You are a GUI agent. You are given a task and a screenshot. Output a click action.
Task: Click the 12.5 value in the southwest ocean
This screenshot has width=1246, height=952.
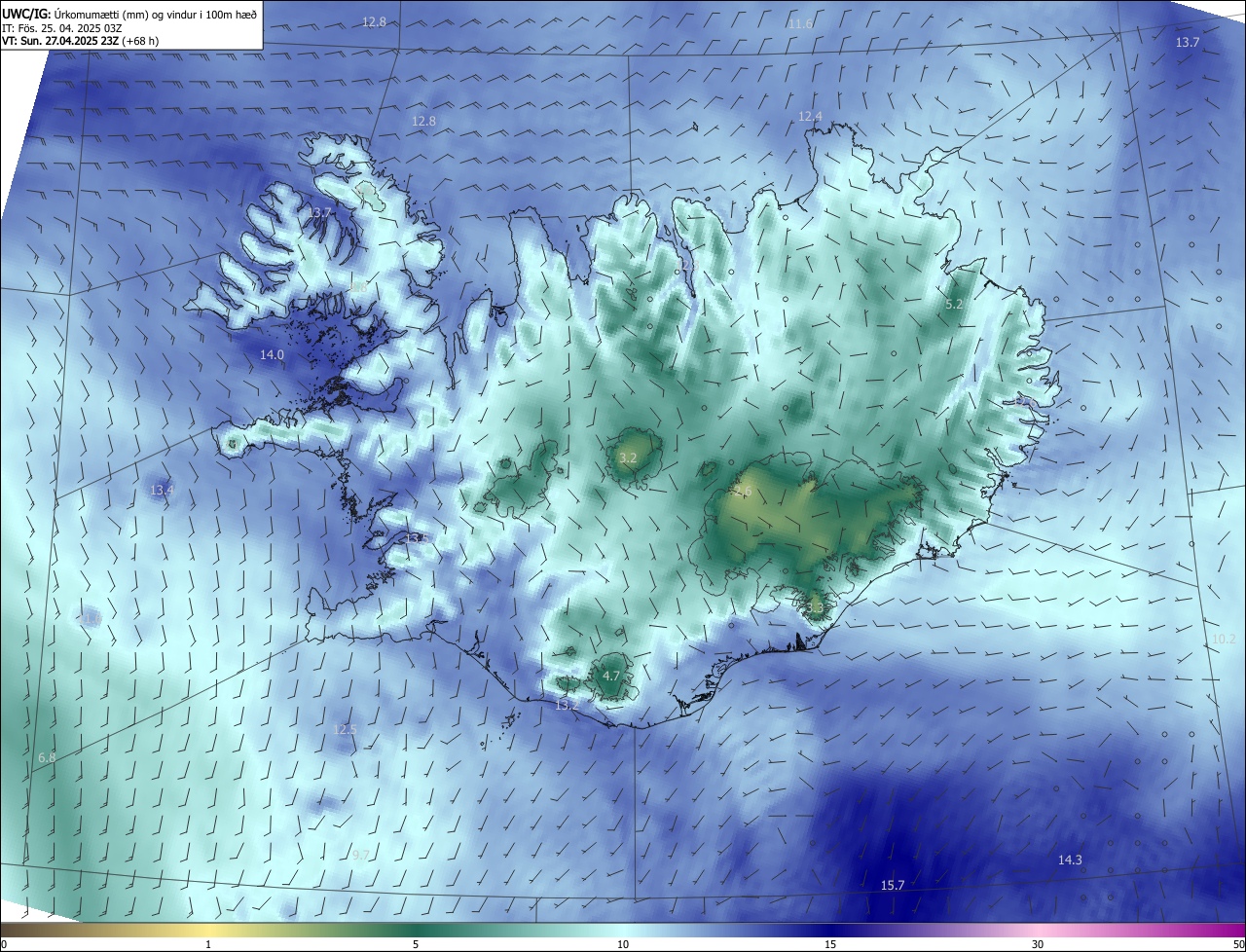(345, 730)
